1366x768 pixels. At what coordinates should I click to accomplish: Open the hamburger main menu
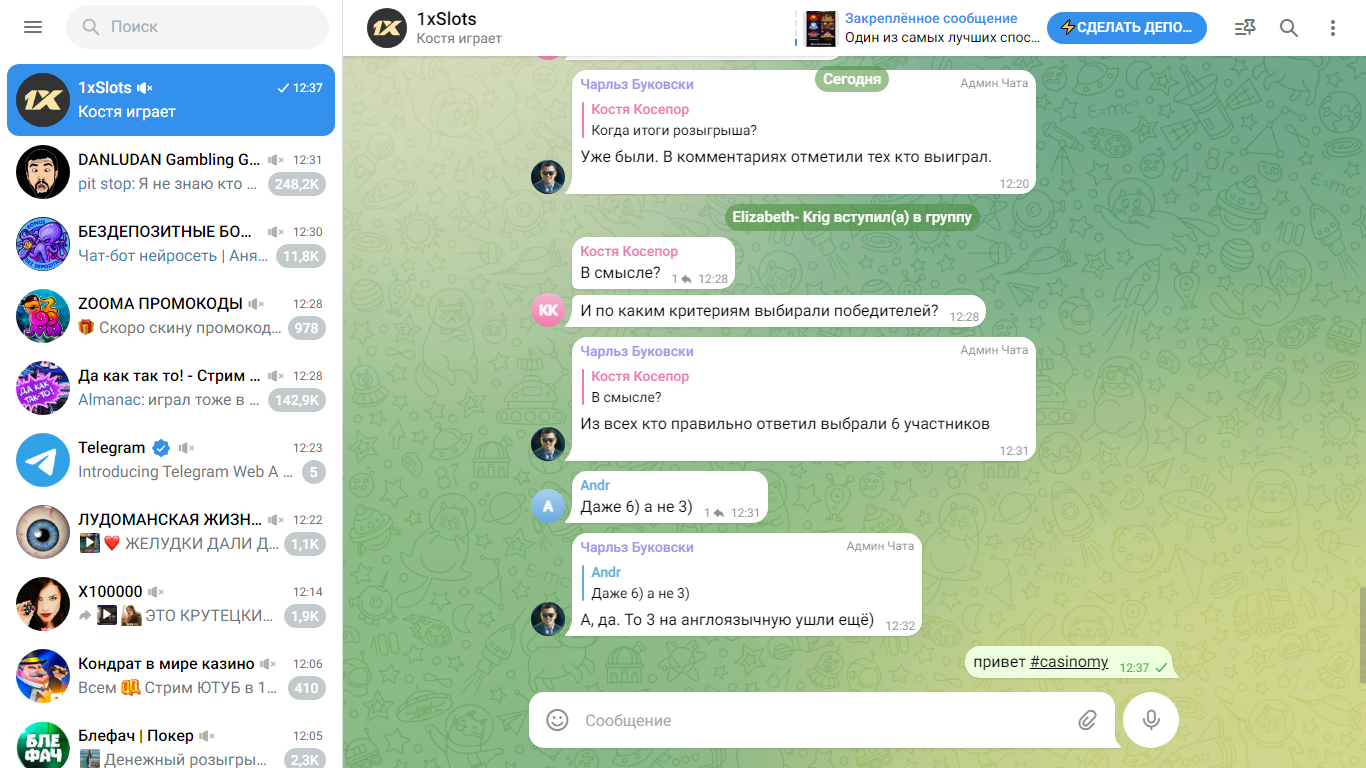pyautogui.click(x=33, y=27)
